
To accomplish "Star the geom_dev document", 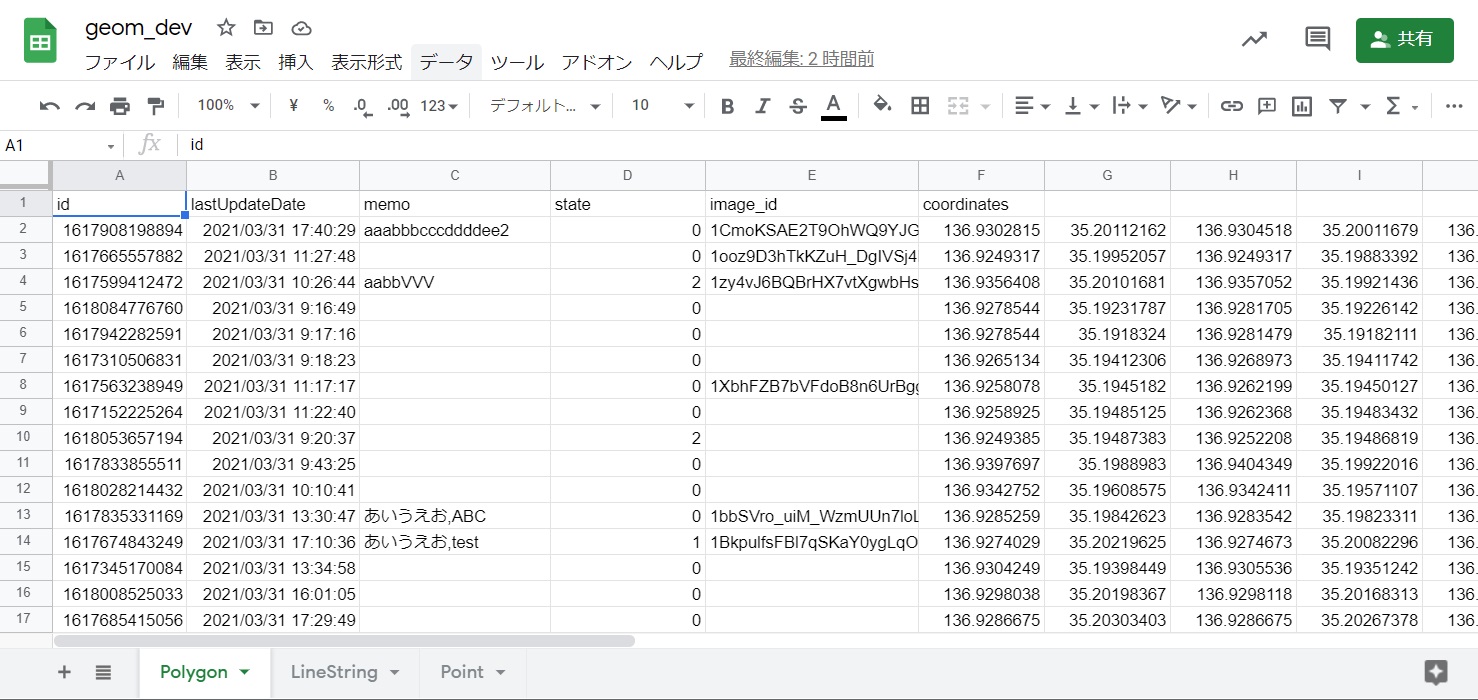I will 227,28.
